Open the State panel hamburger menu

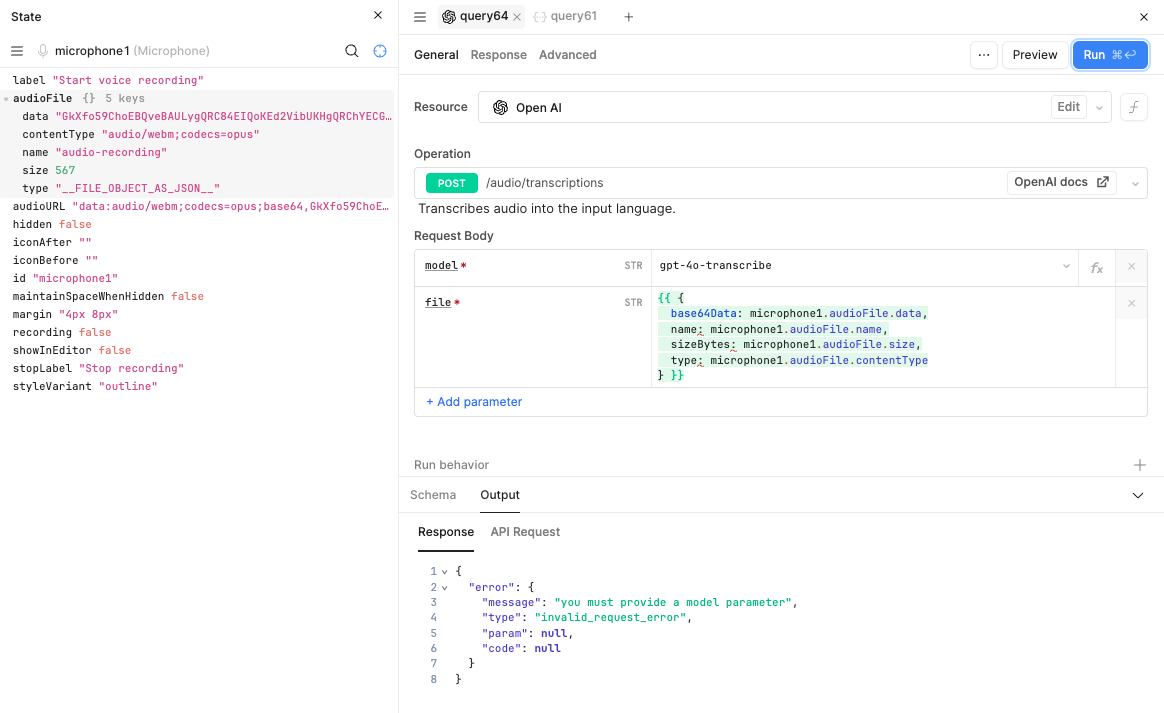point(17,51)
